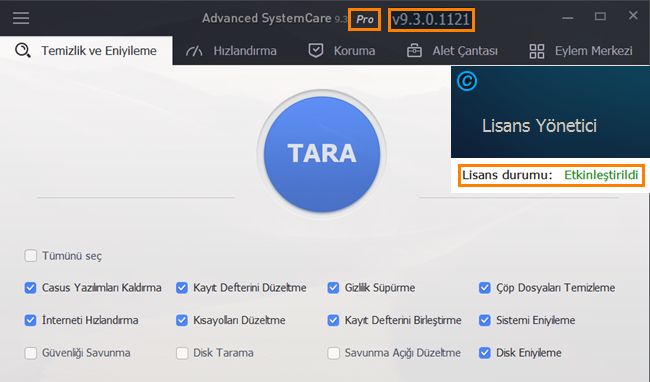Uncheck Çöp Dosyaları Temizleme

pos(485,288)
